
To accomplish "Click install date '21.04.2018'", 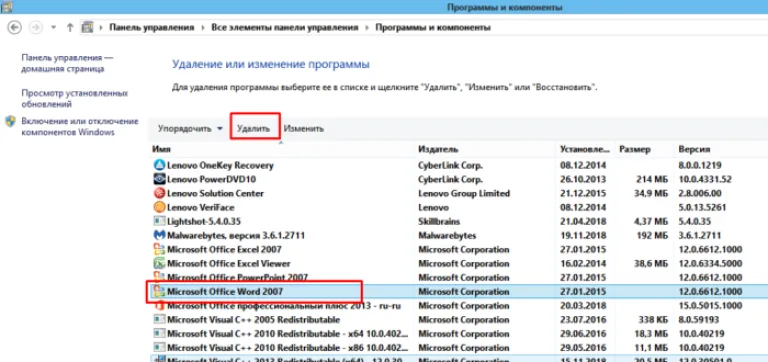I will coord(583,221).
